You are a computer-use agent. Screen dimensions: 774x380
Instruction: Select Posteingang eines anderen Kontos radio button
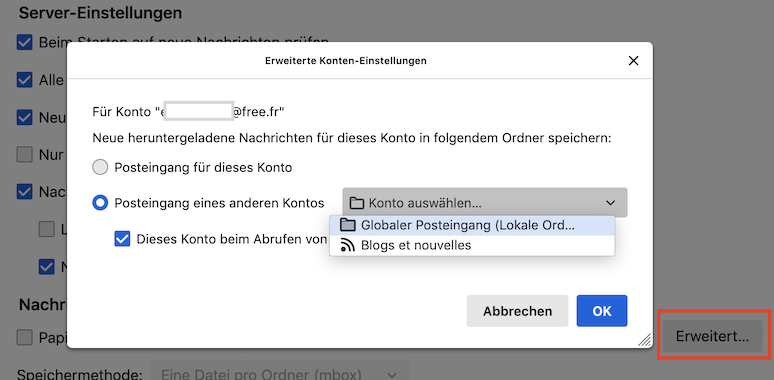coord(100,203)
